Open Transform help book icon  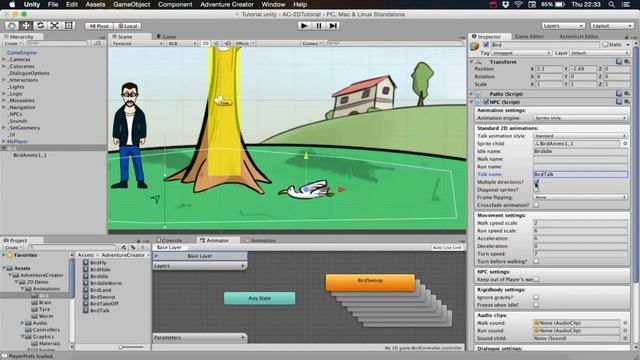pyautogui.click(x=619, y=62)
